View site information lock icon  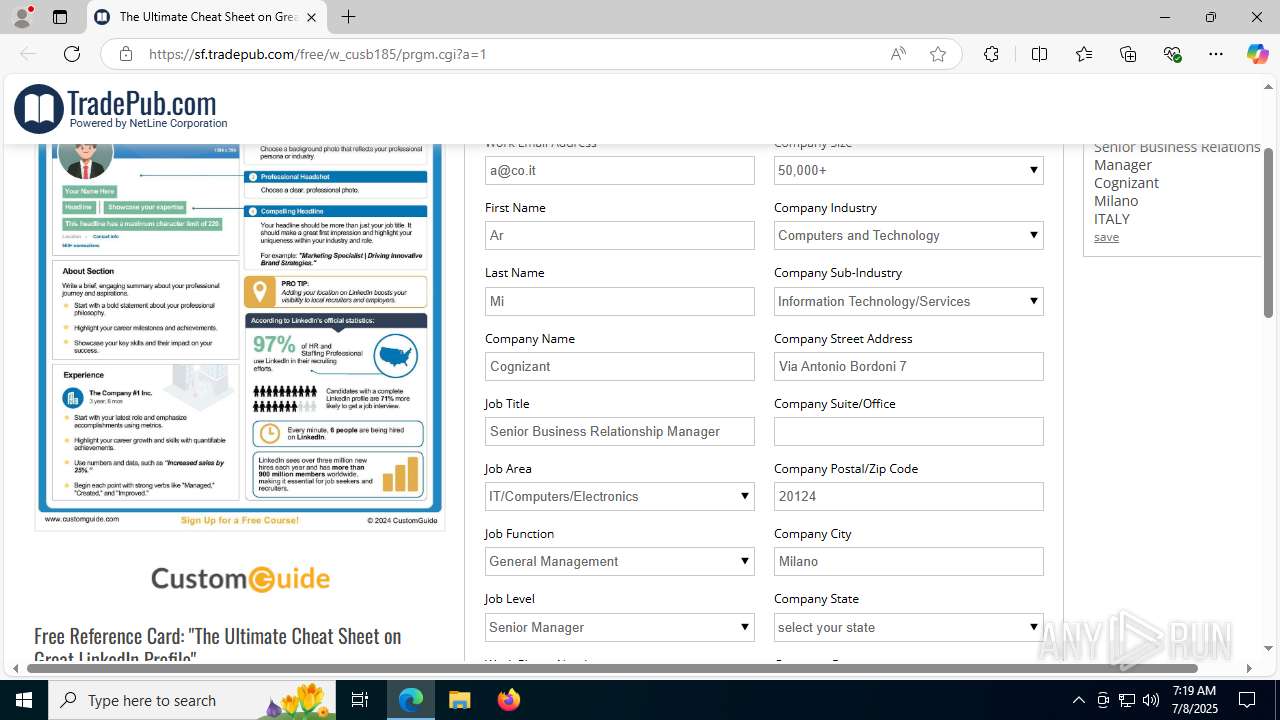tap(125, 54)
